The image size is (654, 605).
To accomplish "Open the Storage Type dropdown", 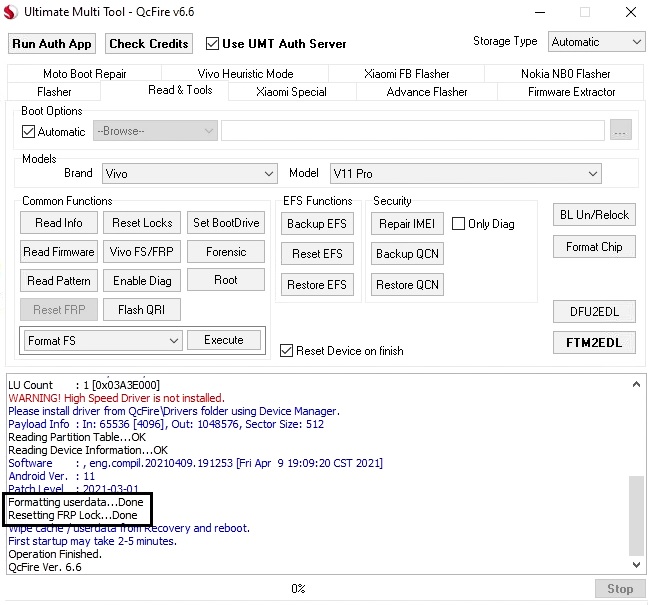I will point(596,42).
